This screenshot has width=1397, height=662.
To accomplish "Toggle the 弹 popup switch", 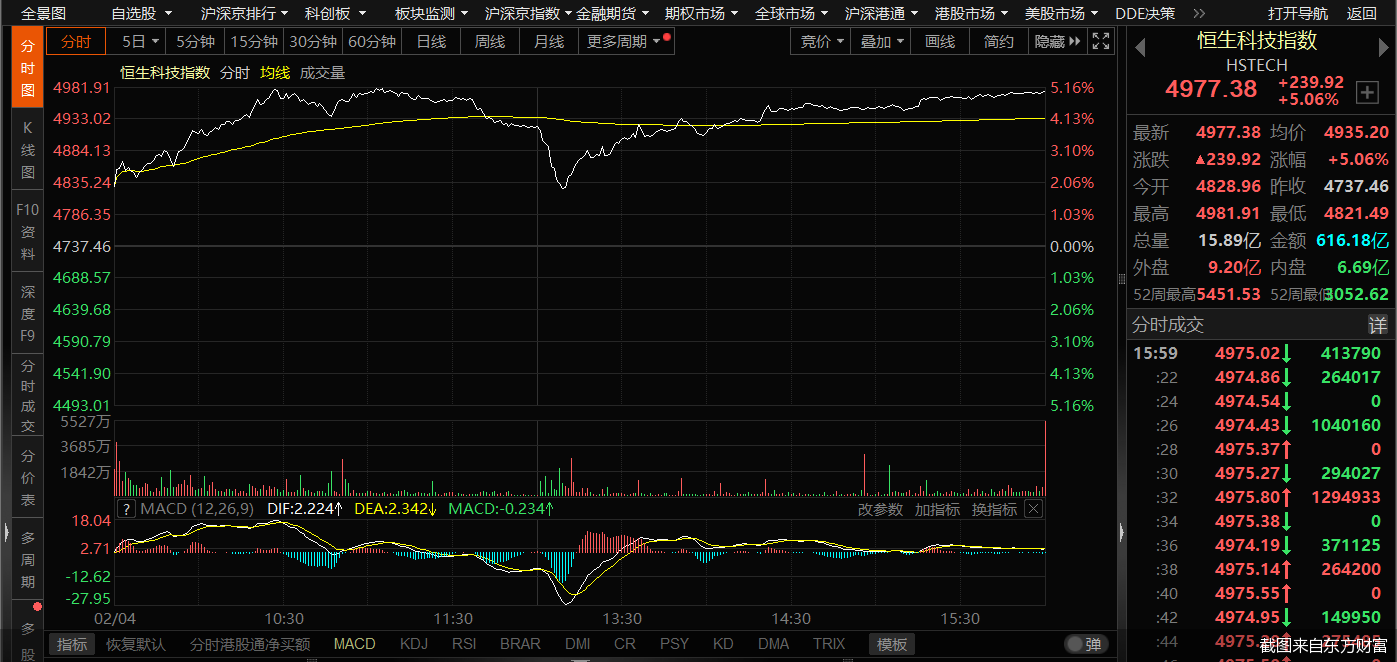I will pyautogui.click(x=1087, y=644).
